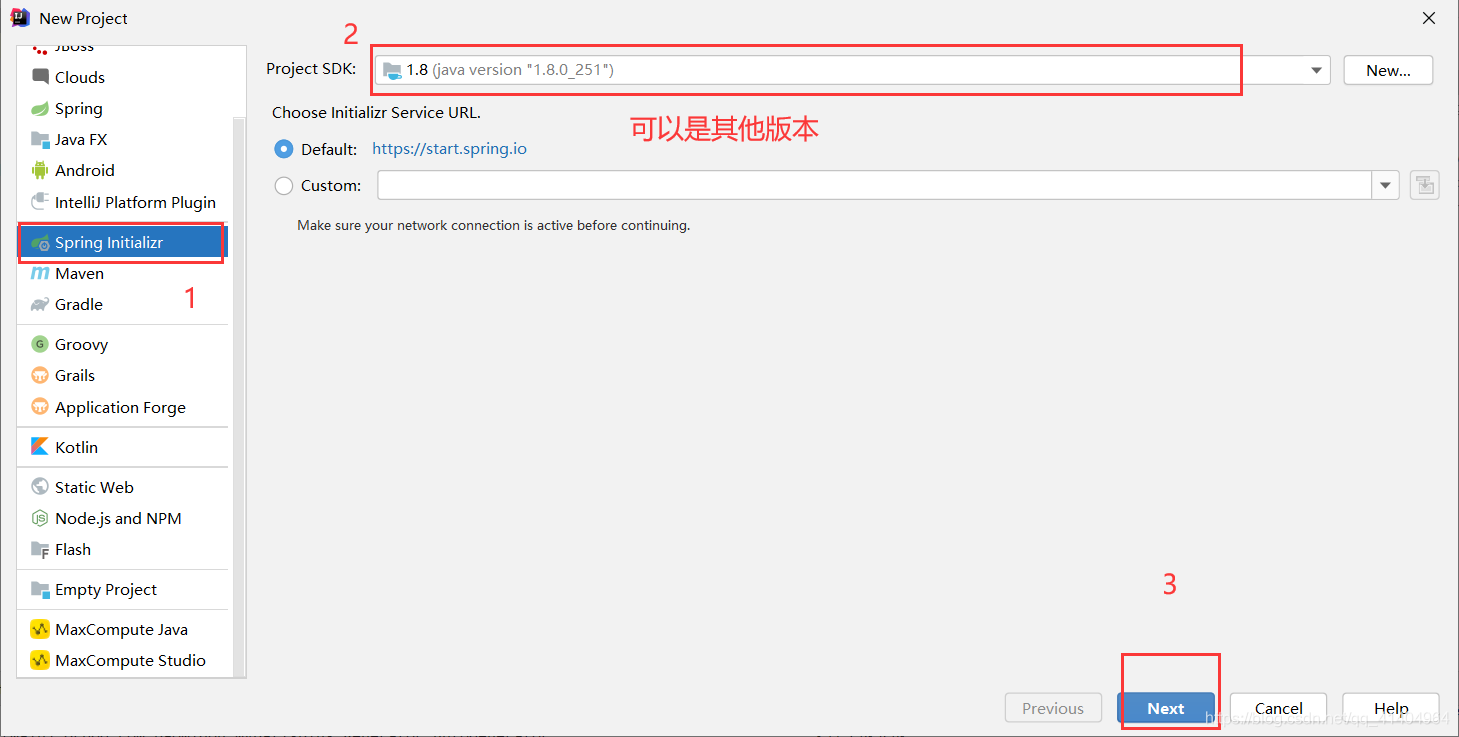
Task: Select the Spring Initializr project type
Action: coord(110,241)
